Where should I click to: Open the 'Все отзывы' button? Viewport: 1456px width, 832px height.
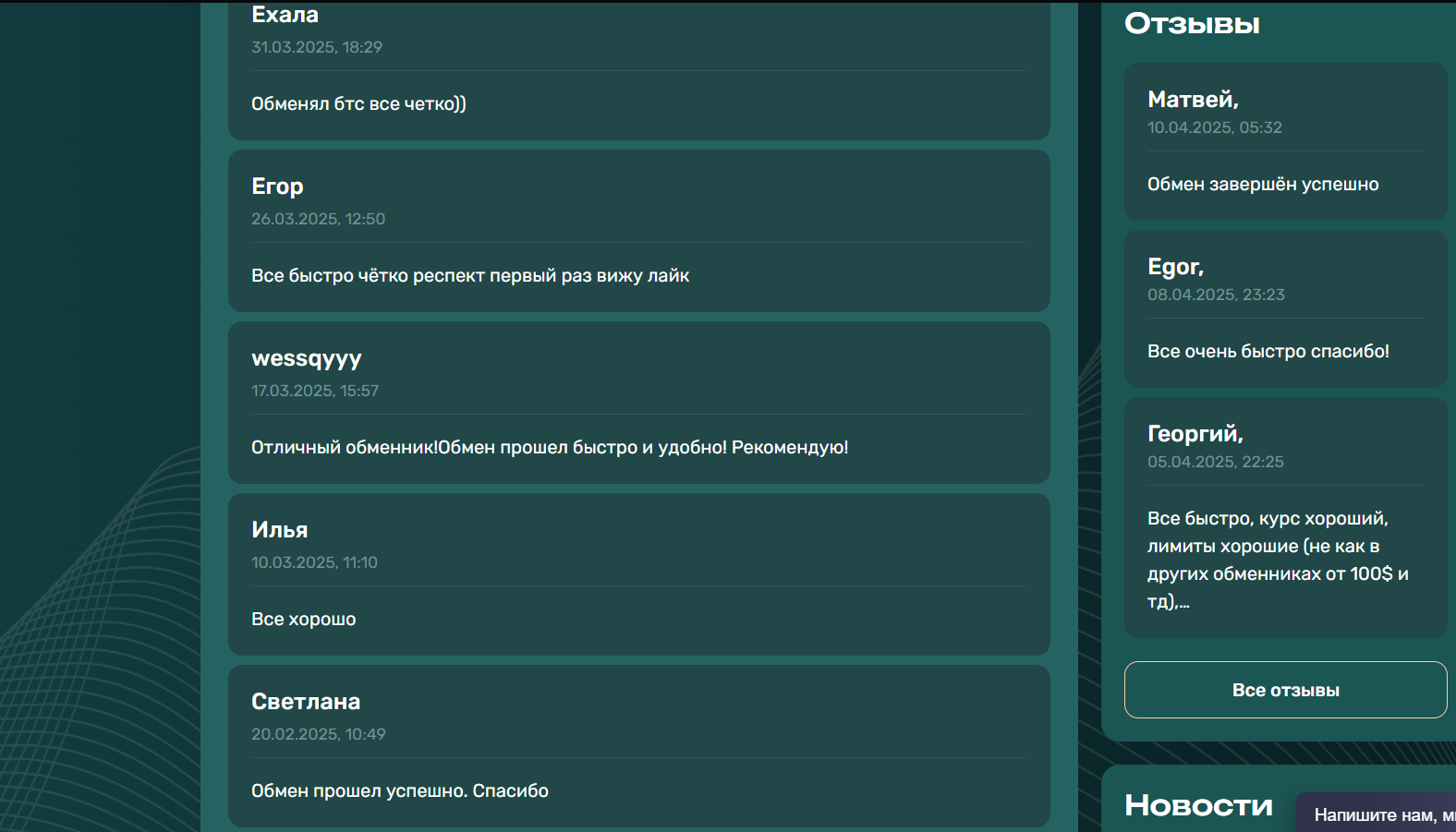1285,690
